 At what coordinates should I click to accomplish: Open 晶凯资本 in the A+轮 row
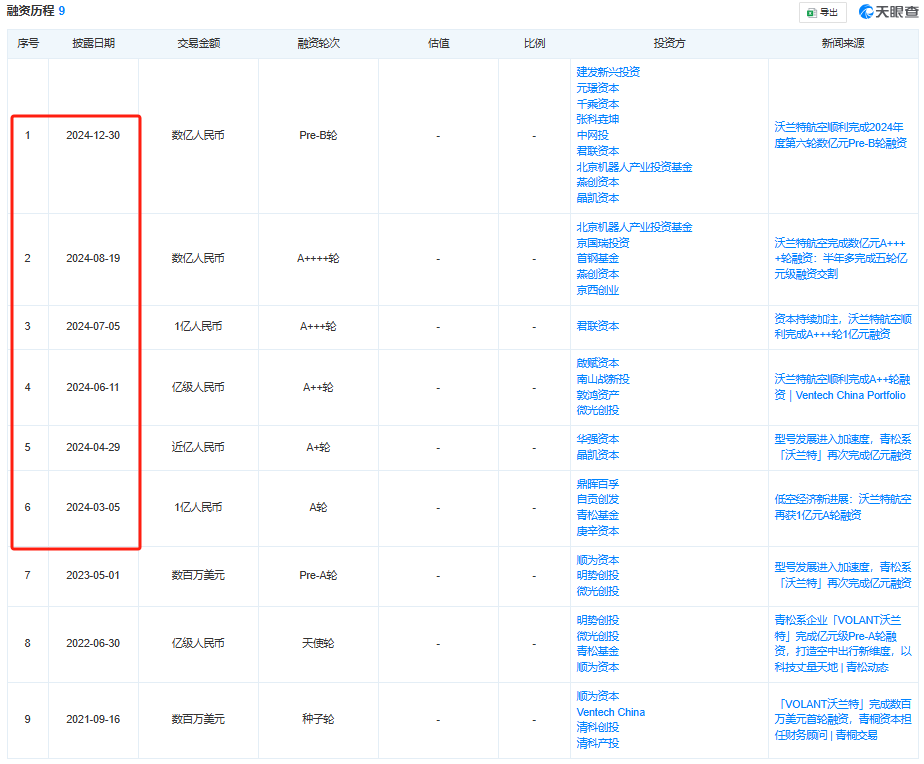click(x=598, y=455)
